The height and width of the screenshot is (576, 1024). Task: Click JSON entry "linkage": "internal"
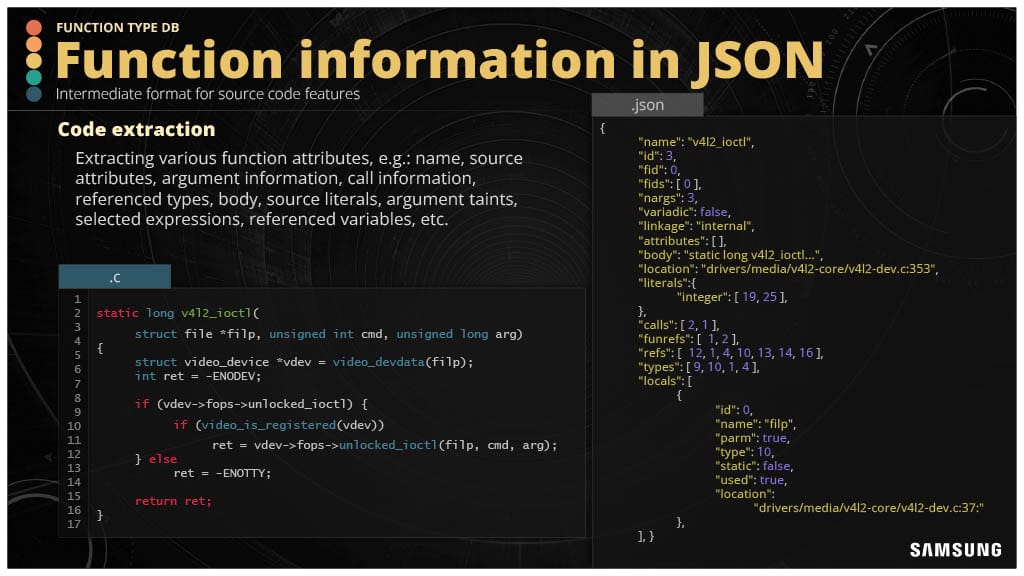click(696, 226)
